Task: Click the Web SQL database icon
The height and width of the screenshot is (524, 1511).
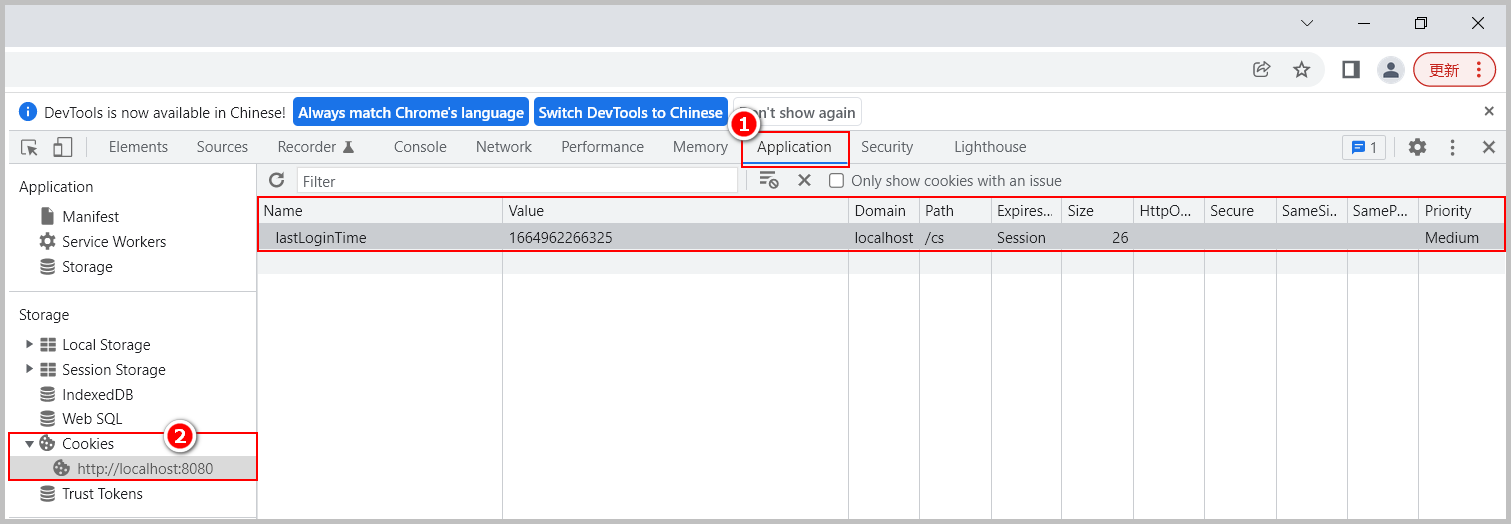Action: click(47, 419)
